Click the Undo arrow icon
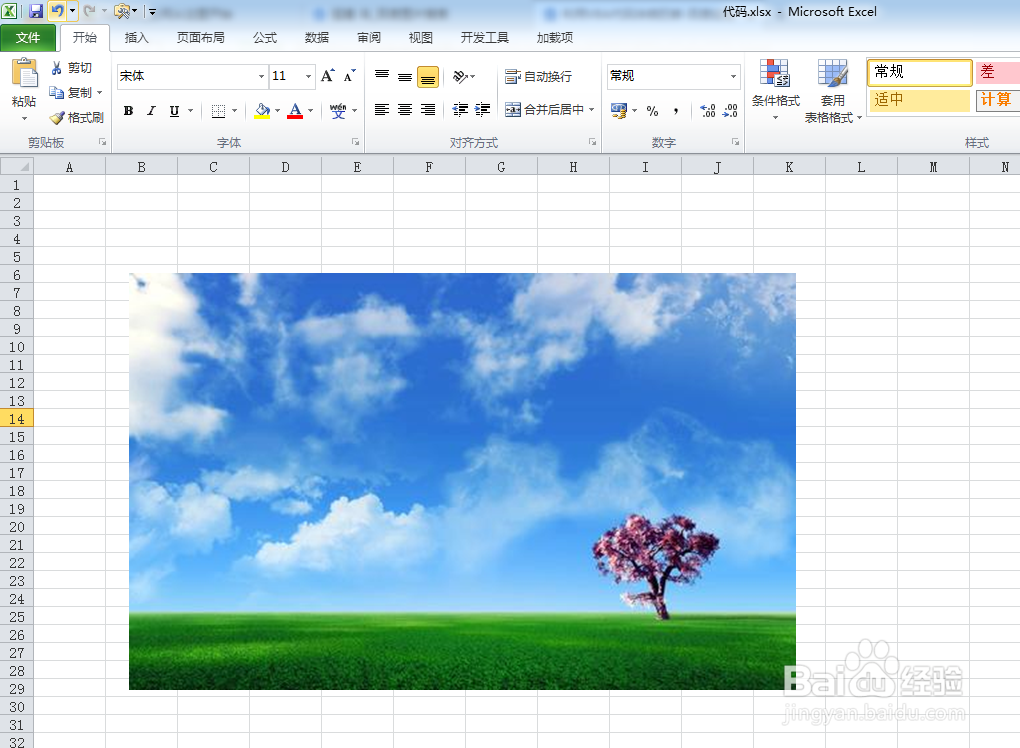Screen dimensions: 1020x748 (x=57, y=11)
